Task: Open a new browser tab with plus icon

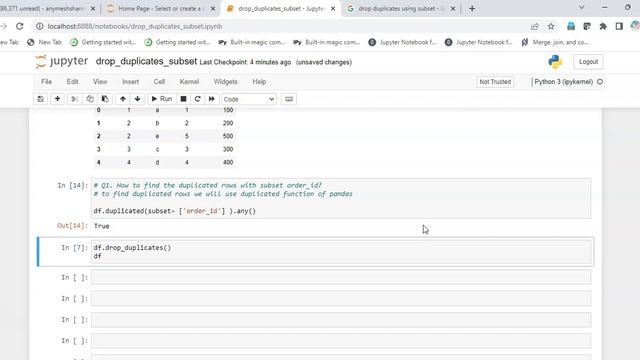Action: pyautogui.click(x=472, y=8)
